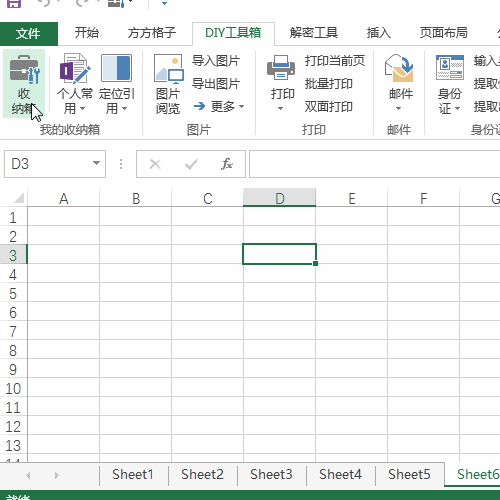Click the 定位引用 icon
This screenshot has height=500, width=500.
116,68
